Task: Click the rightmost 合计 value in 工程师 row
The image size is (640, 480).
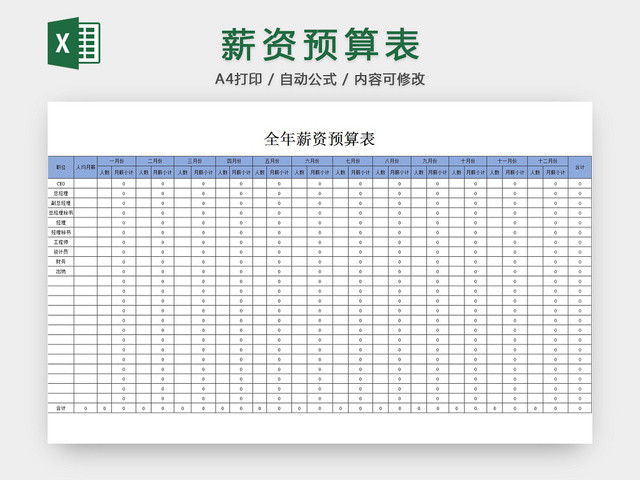Action: (x=580, y=242)
